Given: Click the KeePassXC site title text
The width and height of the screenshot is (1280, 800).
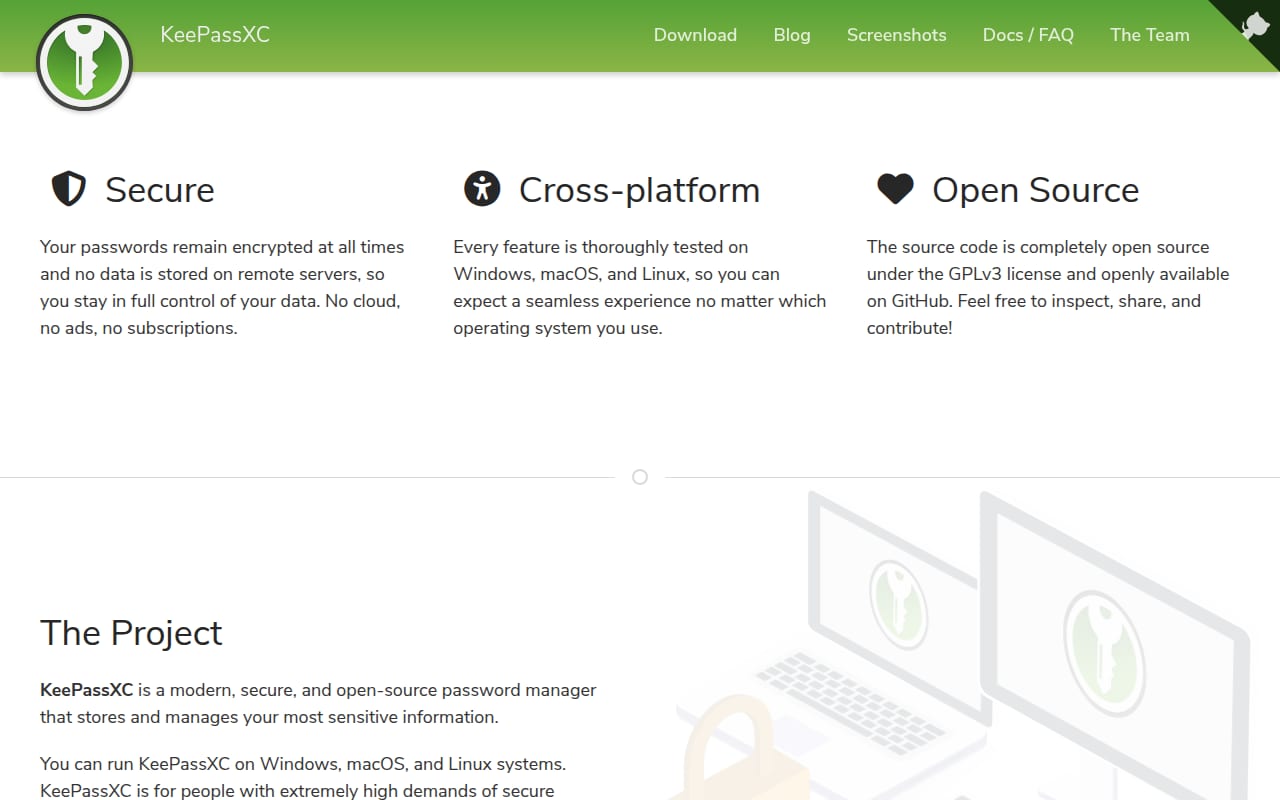Looking at the screenshot, I should click(215, 35).
